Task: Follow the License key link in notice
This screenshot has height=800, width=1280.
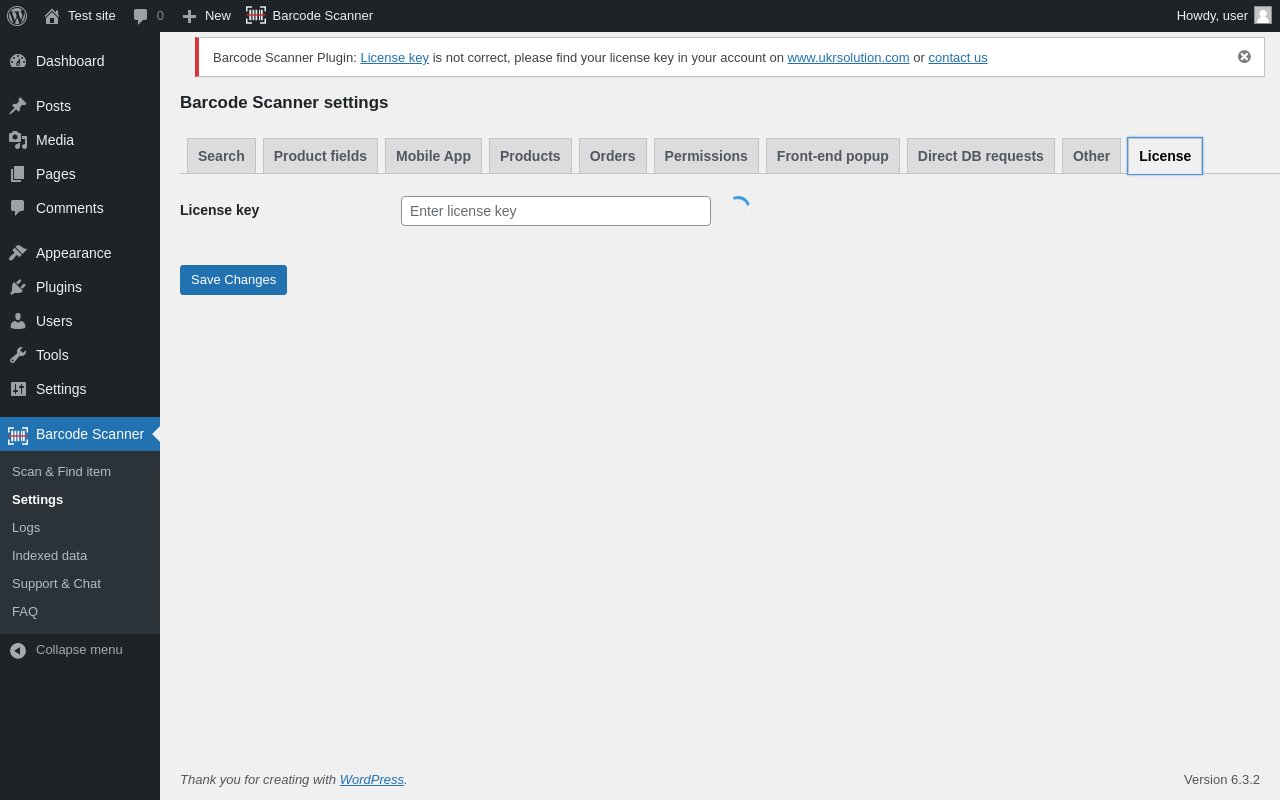Action: [x=394, y=58]
